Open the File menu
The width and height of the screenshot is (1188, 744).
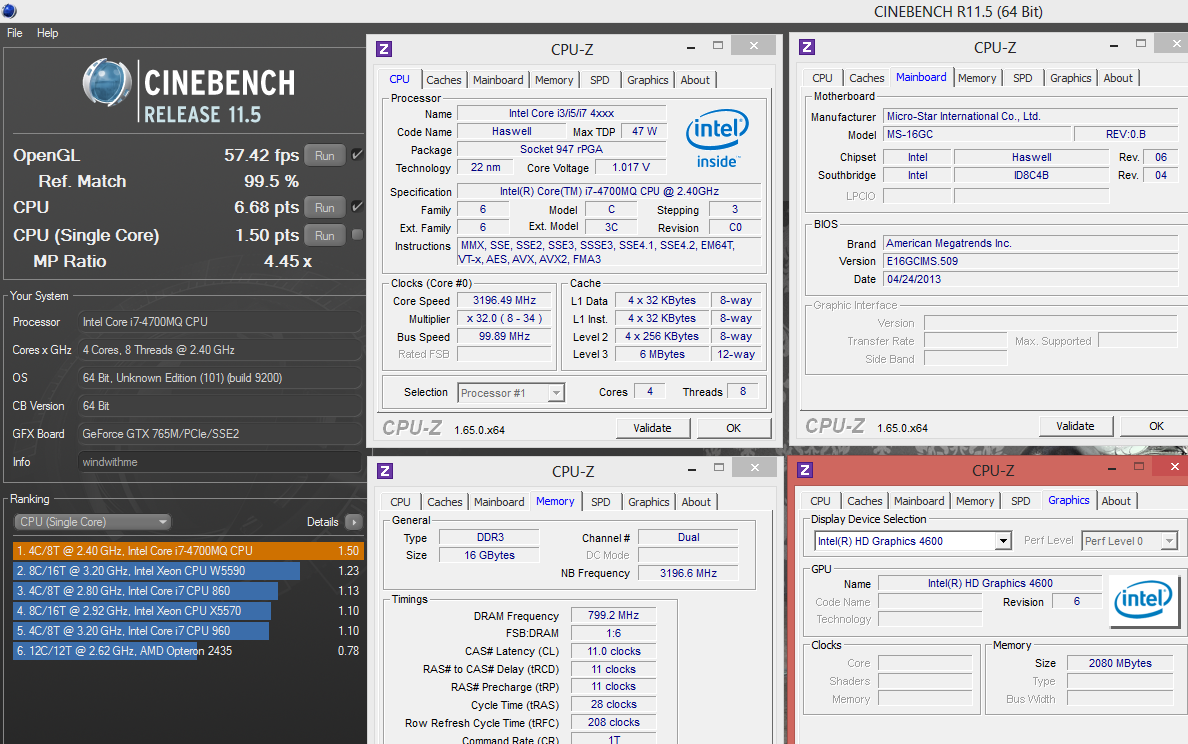14,33
